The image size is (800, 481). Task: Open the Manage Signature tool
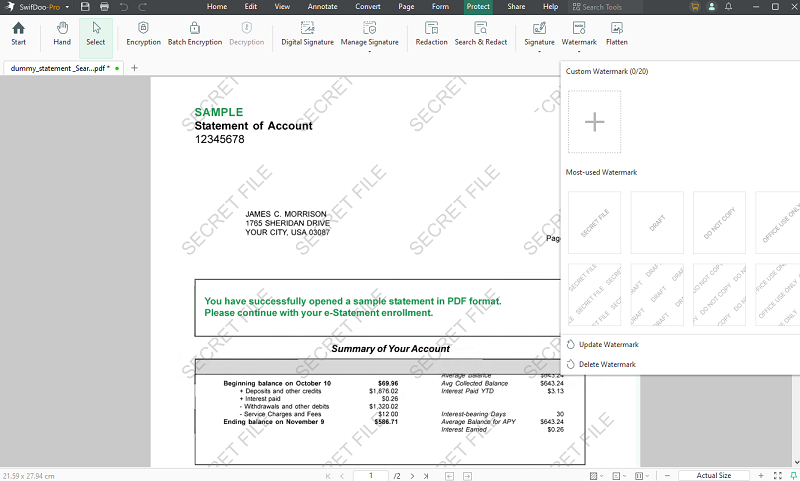point(369,34)
